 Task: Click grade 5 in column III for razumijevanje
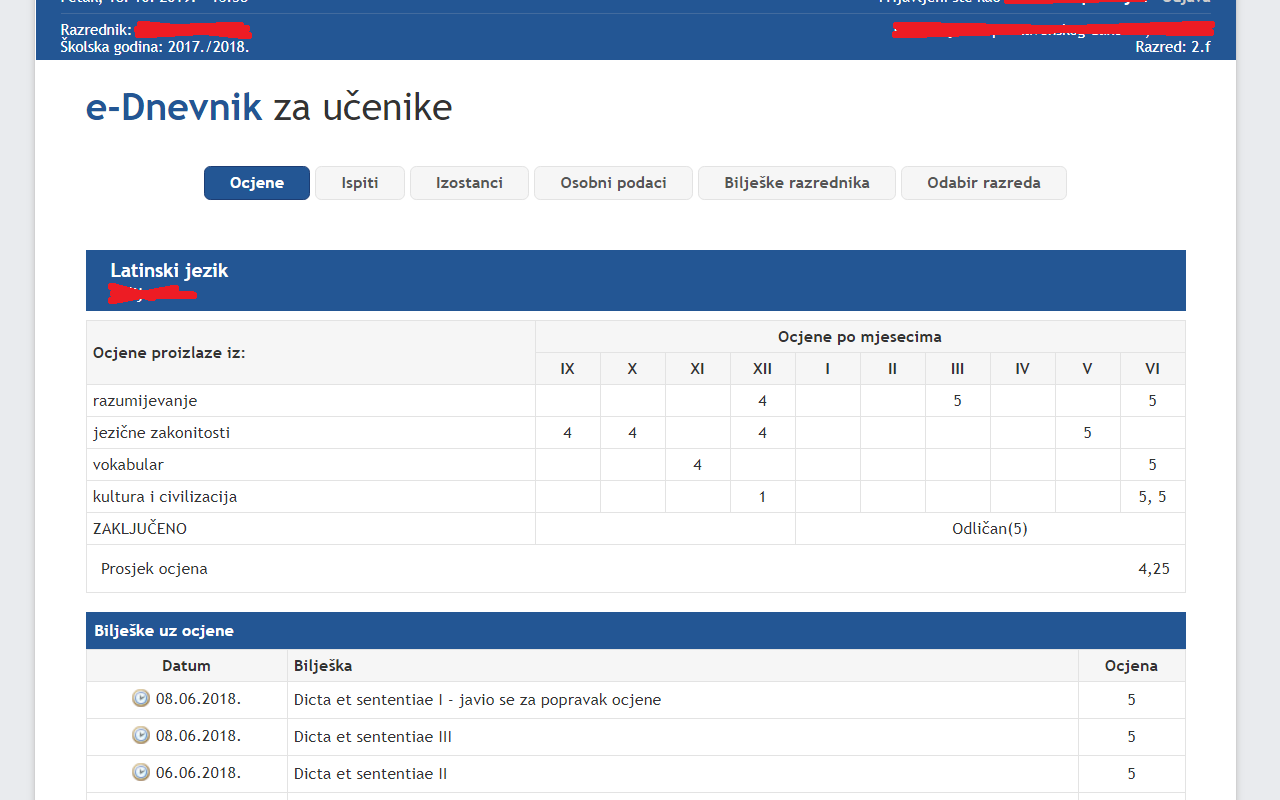[x=957, y=400]
